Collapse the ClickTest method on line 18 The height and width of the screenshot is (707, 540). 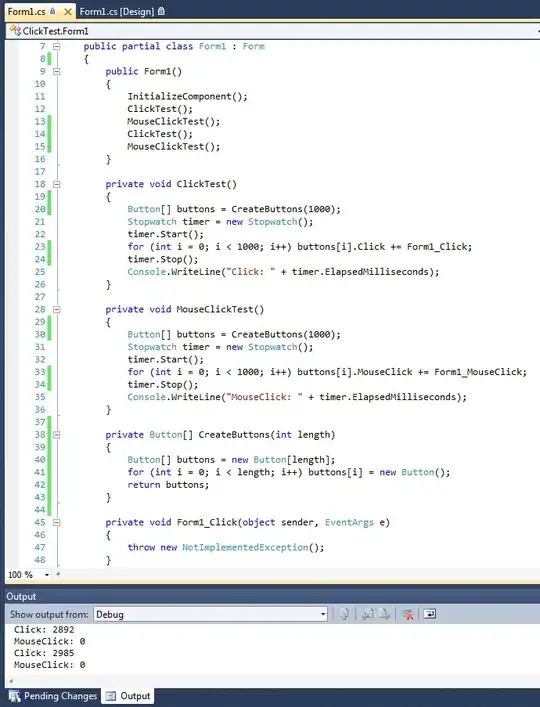57,184
